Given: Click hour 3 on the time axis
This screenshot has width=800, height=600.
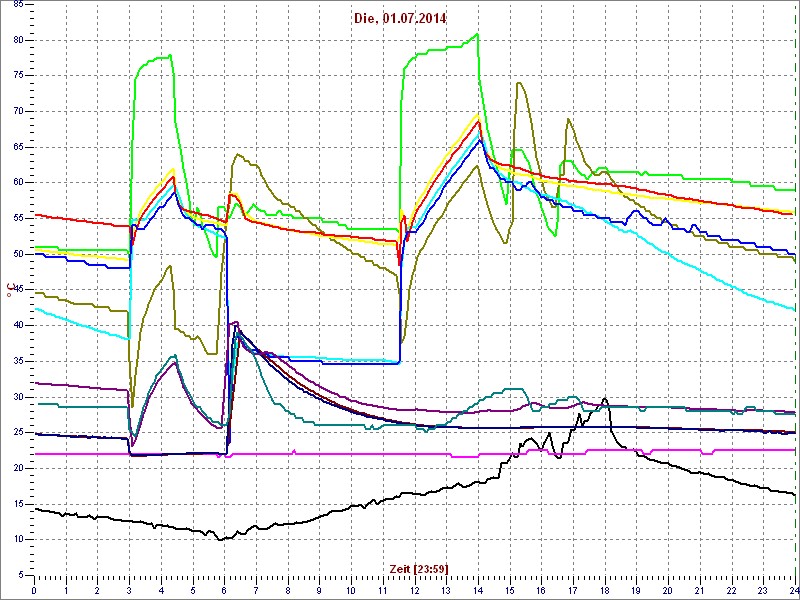Looking at the screenshot, I should point(129,591).
